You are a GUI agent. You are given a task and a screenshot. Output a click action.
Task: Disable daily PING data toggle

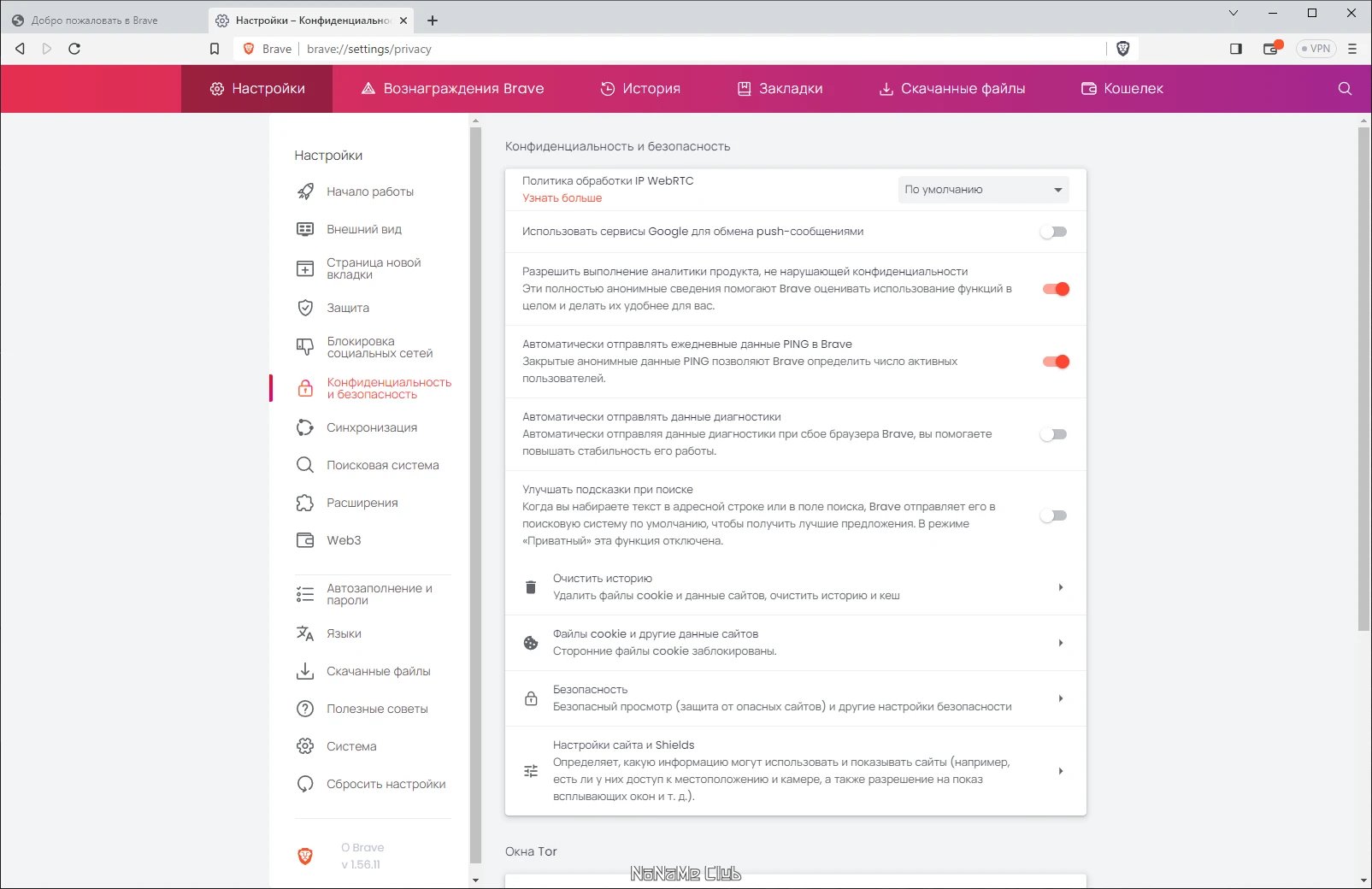click(x=1056, y=362)
